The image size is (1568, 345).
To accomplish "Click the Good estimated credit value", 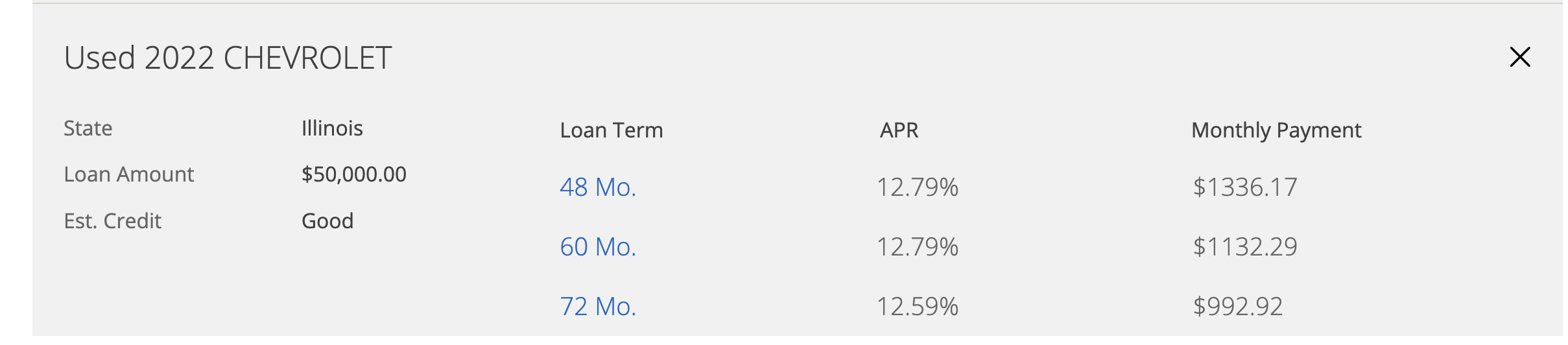I will [x=327, y=221].
